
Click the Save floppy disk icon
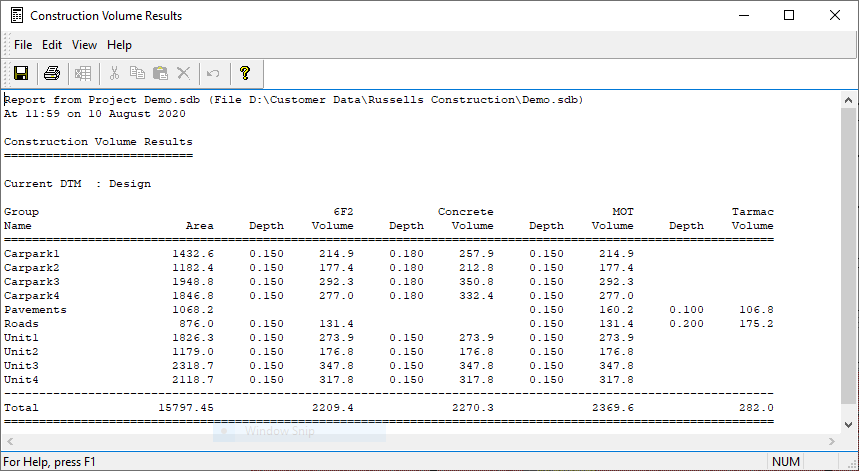(21, 73)
